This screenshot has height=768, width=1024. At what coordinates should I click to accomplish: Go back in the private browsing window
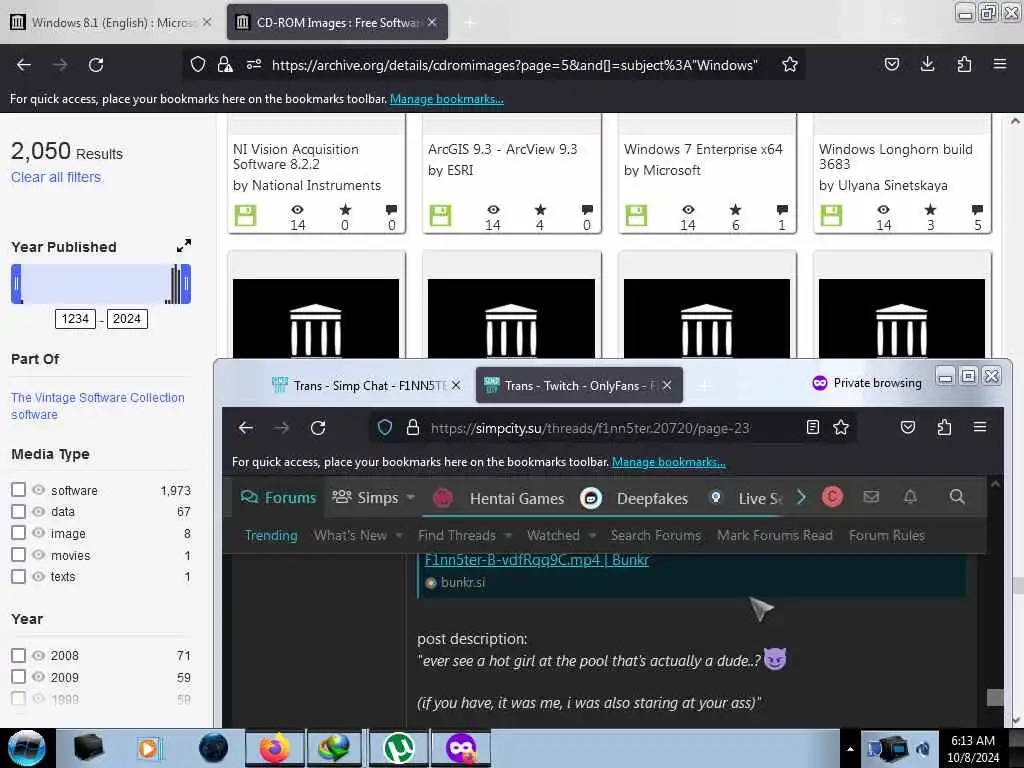coord(246,428)
